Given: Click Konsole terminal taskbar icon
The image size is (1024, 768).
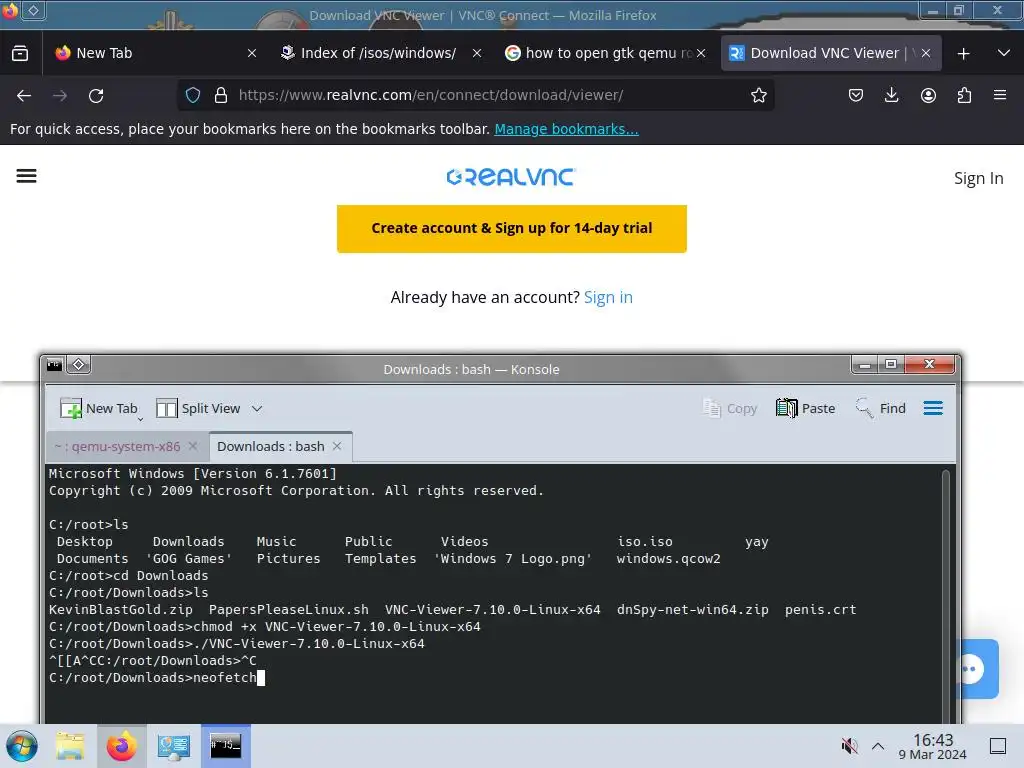Looking at the screenshot, I should click(x=225, y=746).
